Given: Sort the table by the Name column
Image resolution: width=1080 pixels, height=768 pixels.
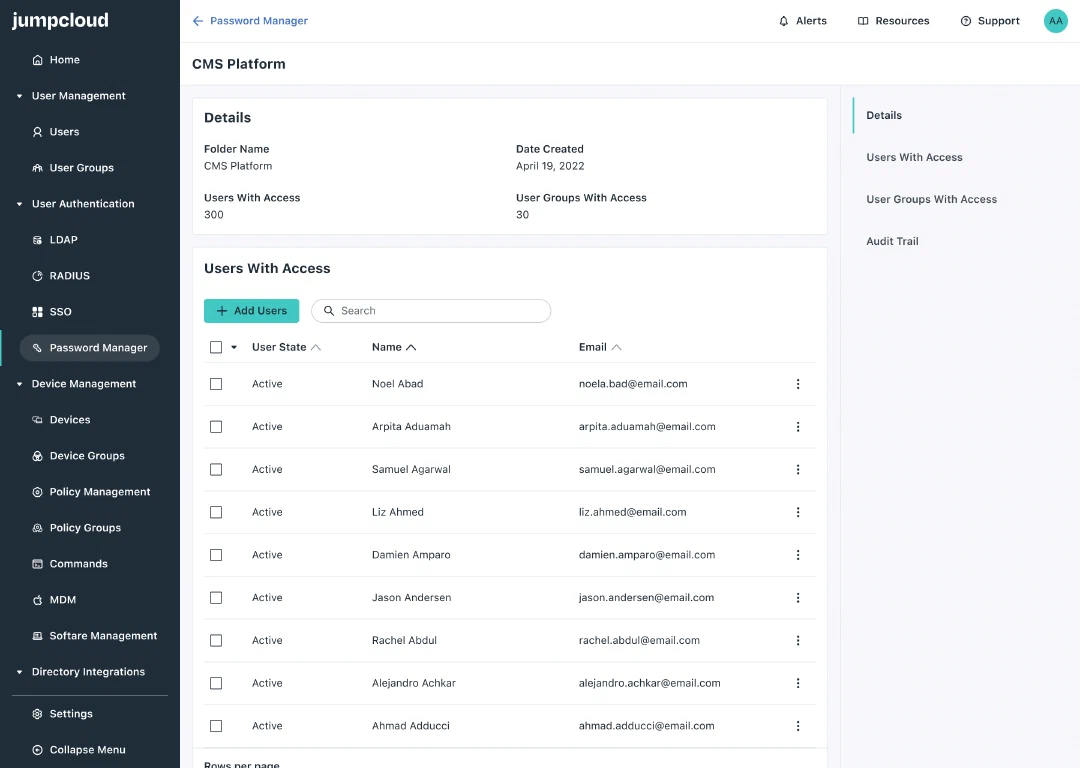Looking at the screenshot, I should 394,347.
